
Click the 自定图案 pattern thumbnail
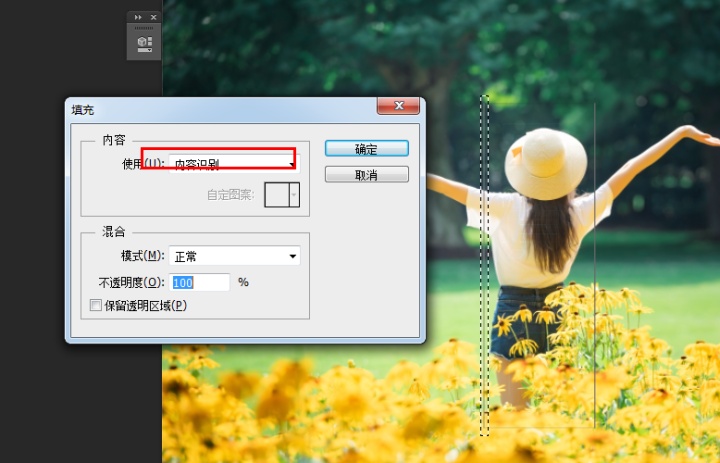277,195
